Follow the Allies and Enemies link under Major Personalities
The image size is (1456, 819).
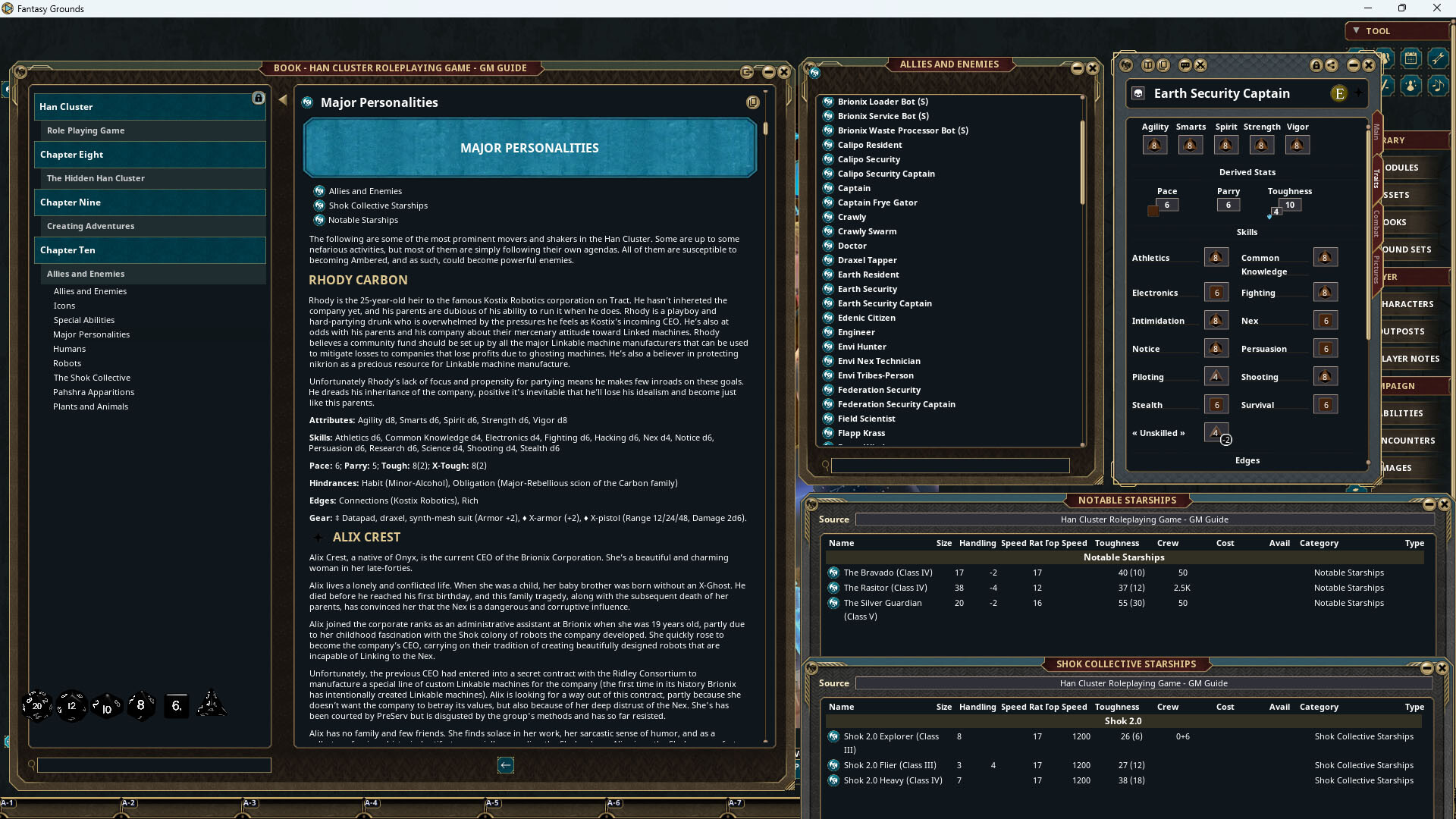tap(366, 190)
